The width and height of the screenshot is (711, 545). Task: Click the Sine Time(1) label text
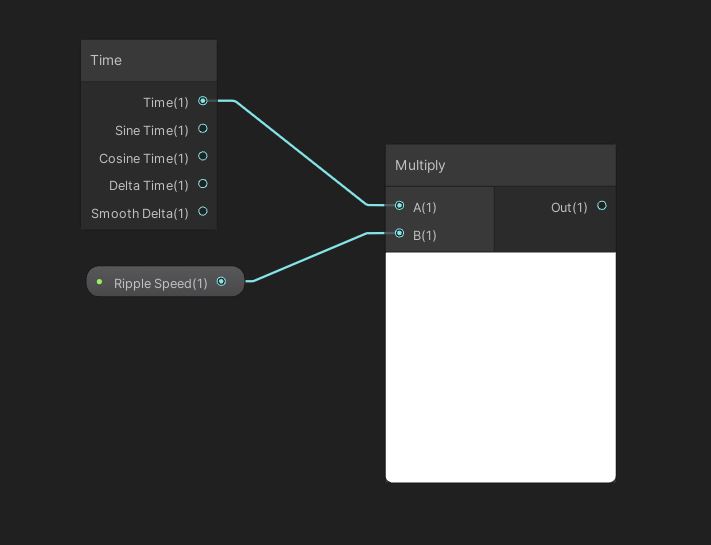[151, 130]
